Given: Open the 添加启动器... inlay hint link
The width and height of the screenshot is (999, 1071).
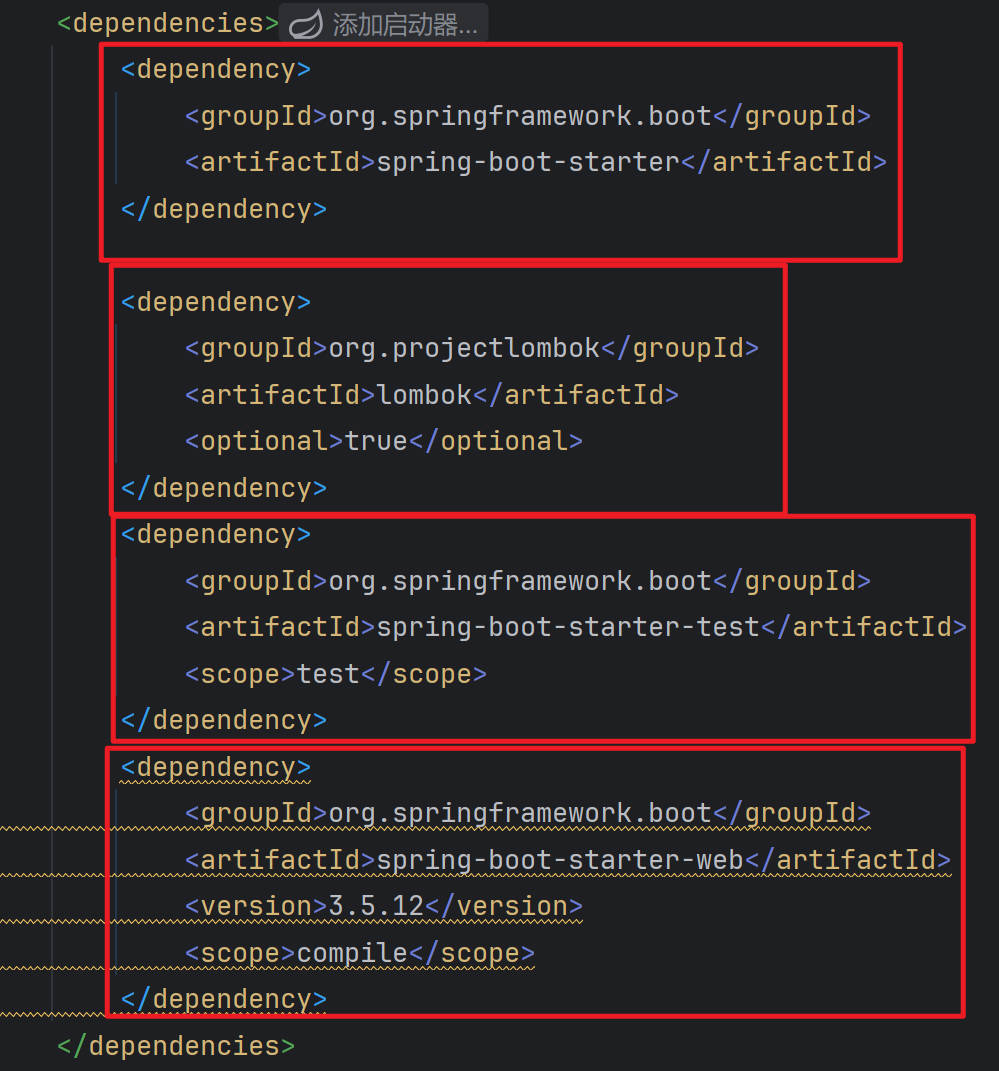Looking at the screenshot, I should pyautogui.click(x=404, y=25).
